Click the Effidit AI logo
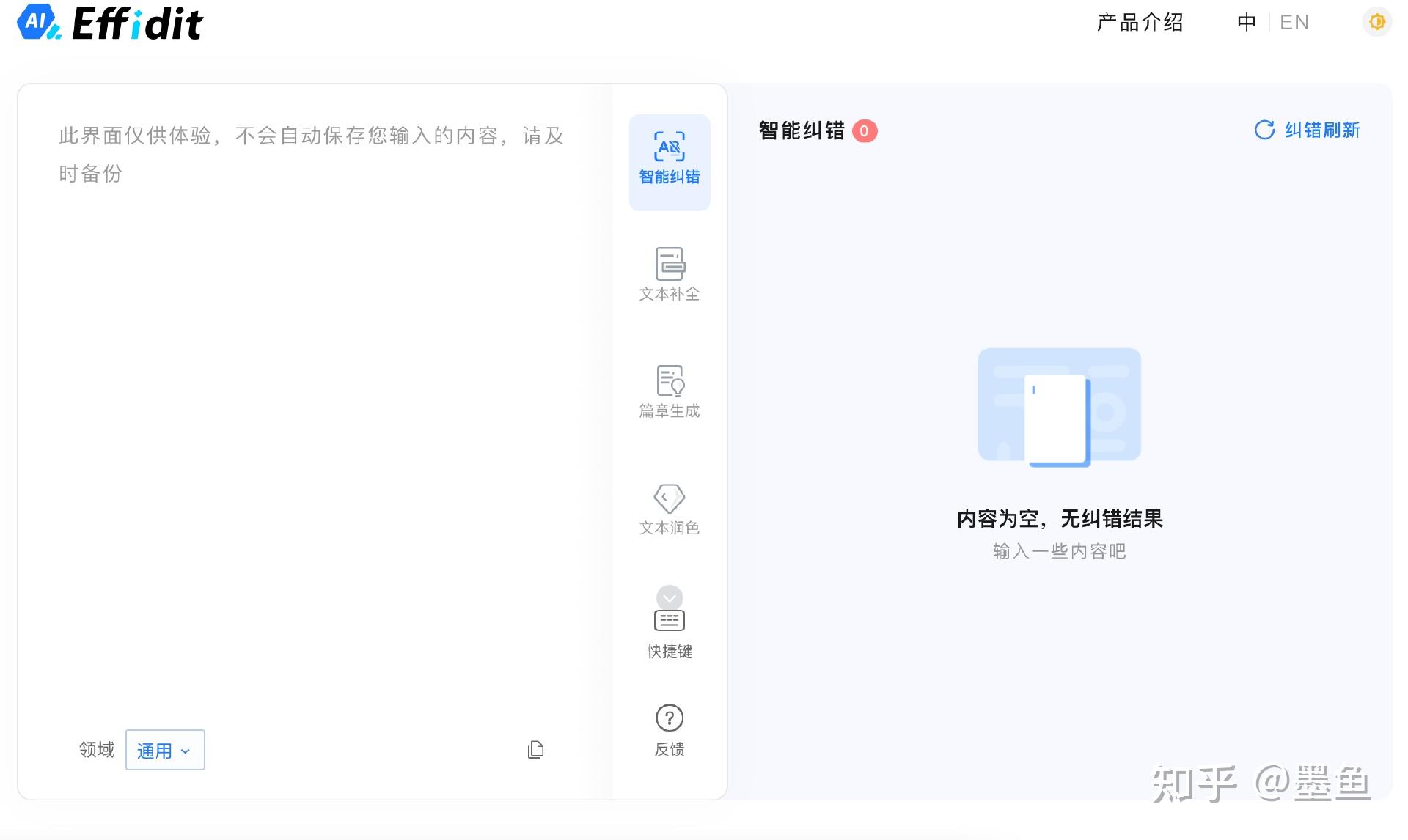This screenshot has width=1408, height=840. point(109,23)
